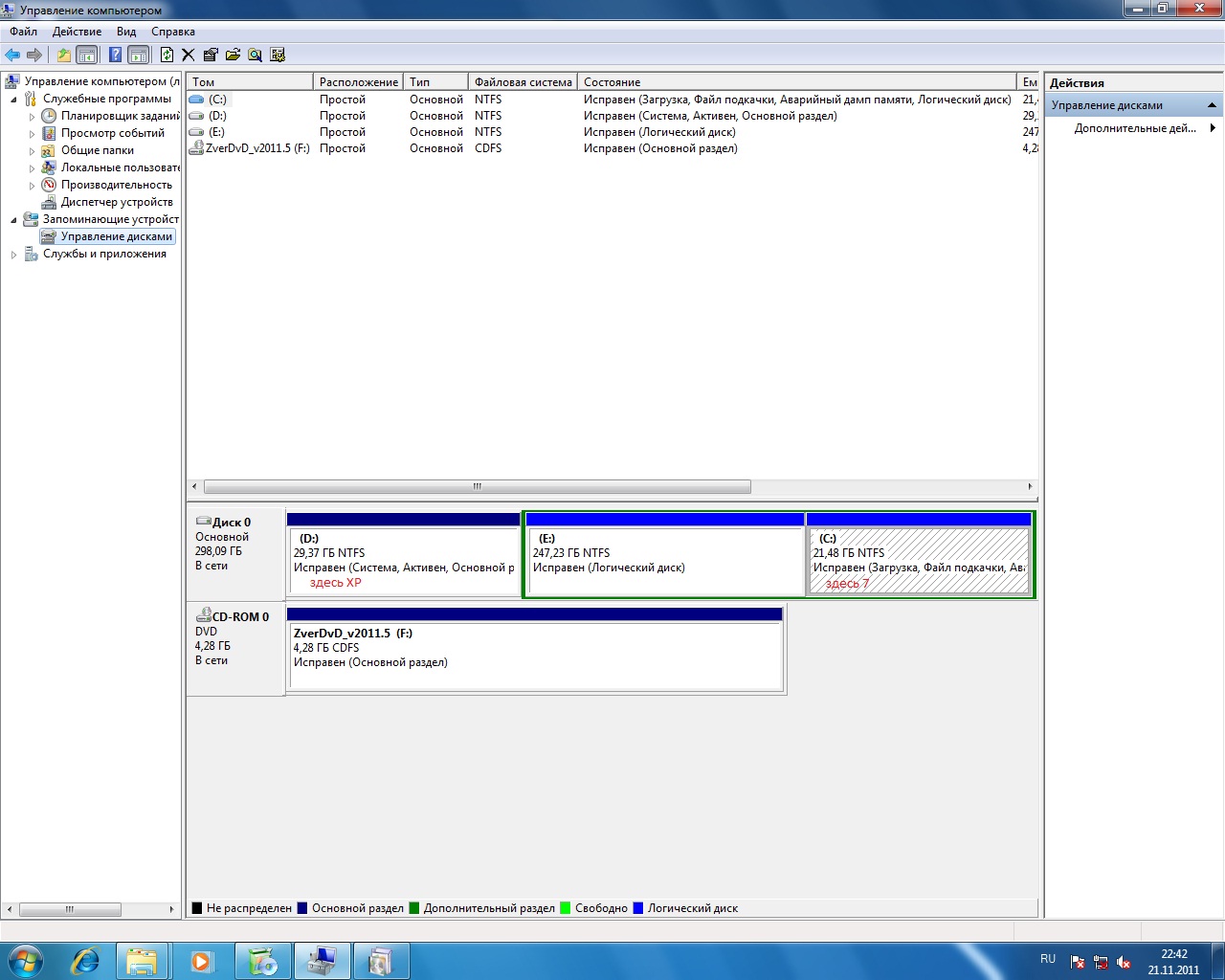Open Help via the question mark icon

point(115,55)
